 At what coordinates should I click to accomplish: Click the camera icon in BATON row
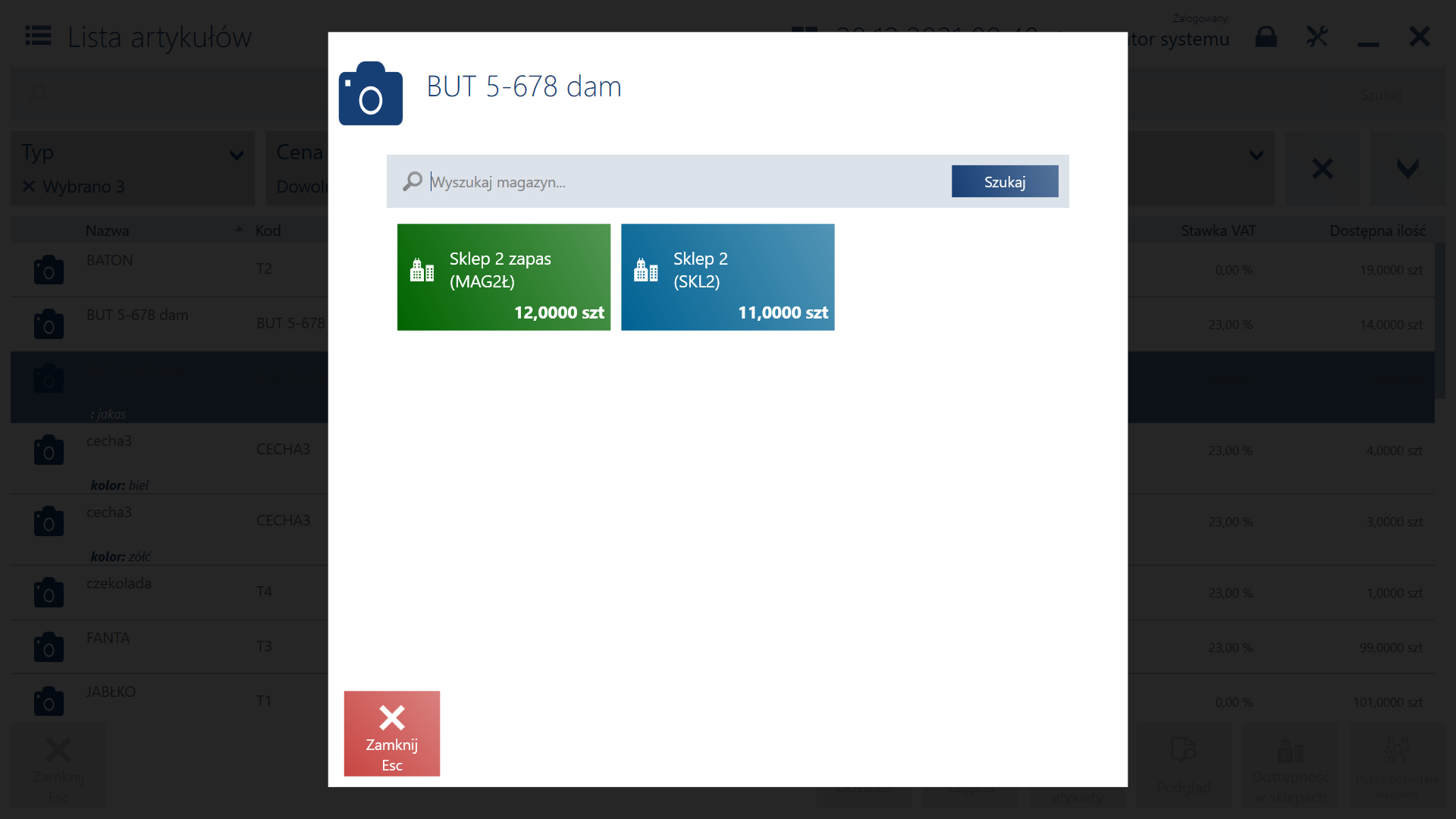point(49,269)
